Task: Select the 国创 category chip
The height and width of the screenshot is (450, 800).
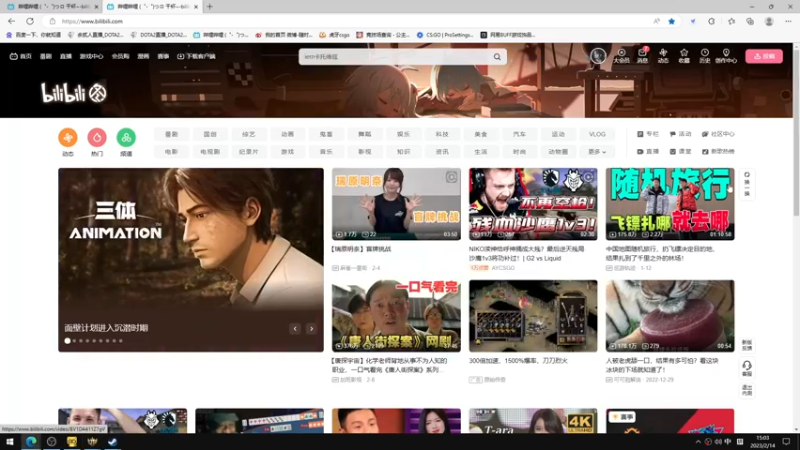Action: coord(210,134)
